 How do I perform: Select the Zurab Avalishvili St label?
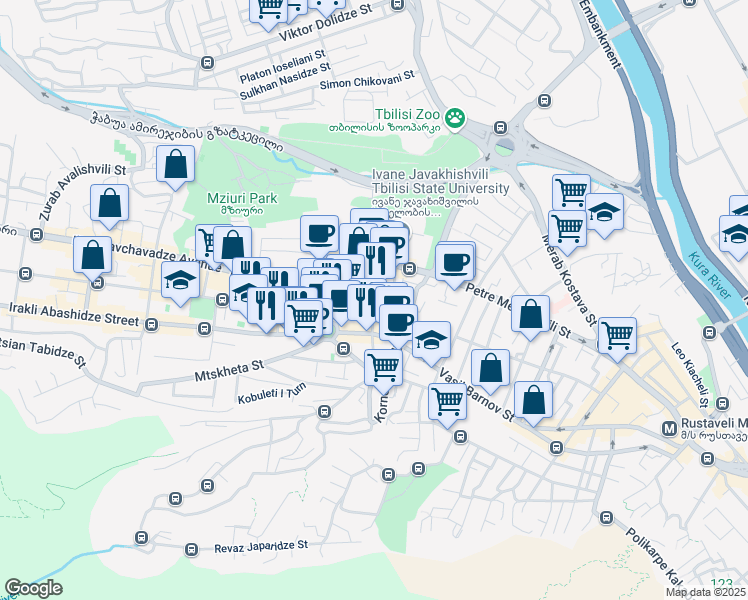[82, 192]
